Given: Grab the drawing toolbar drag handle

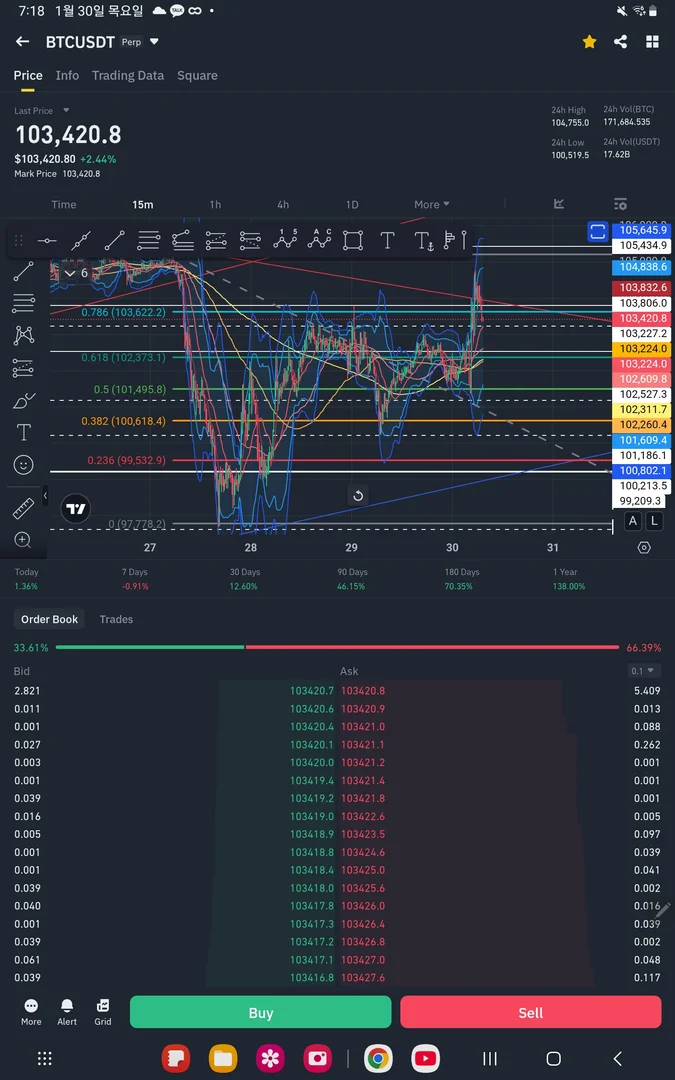Looking at the screenshot, I should (19, 240).
